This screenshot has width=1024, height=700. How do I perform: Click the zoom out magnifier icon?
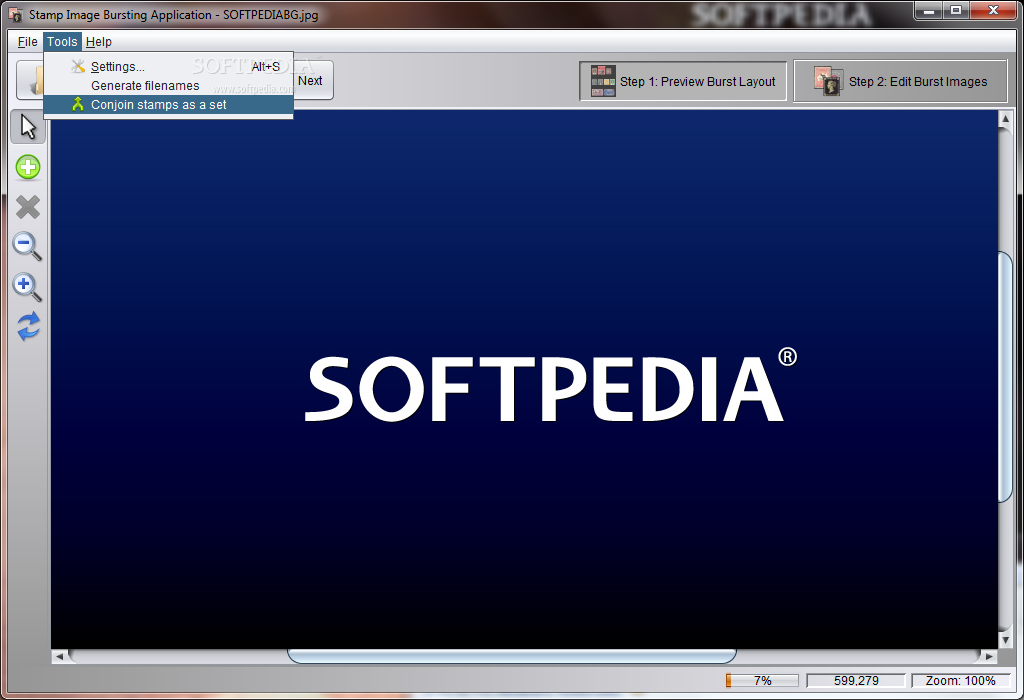[x=27, y=247]
